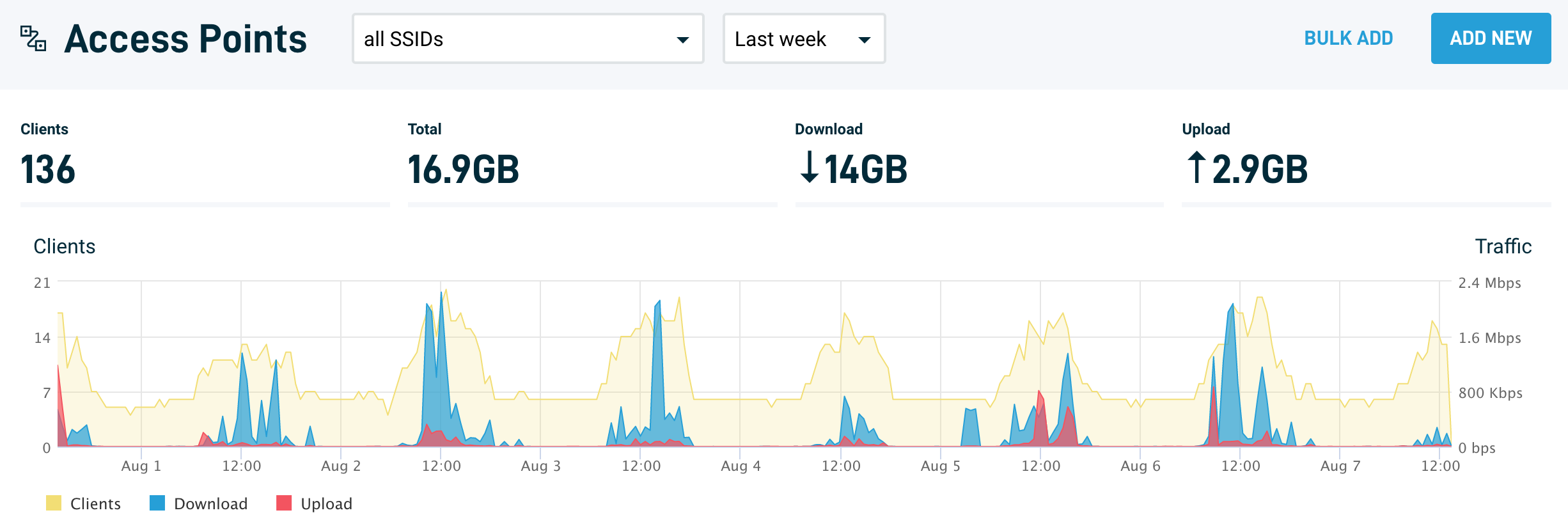This screenshot has height=531, width=1568.
Task: Toggle the Download legend blue swatch
Action: [x=157, y=503]
